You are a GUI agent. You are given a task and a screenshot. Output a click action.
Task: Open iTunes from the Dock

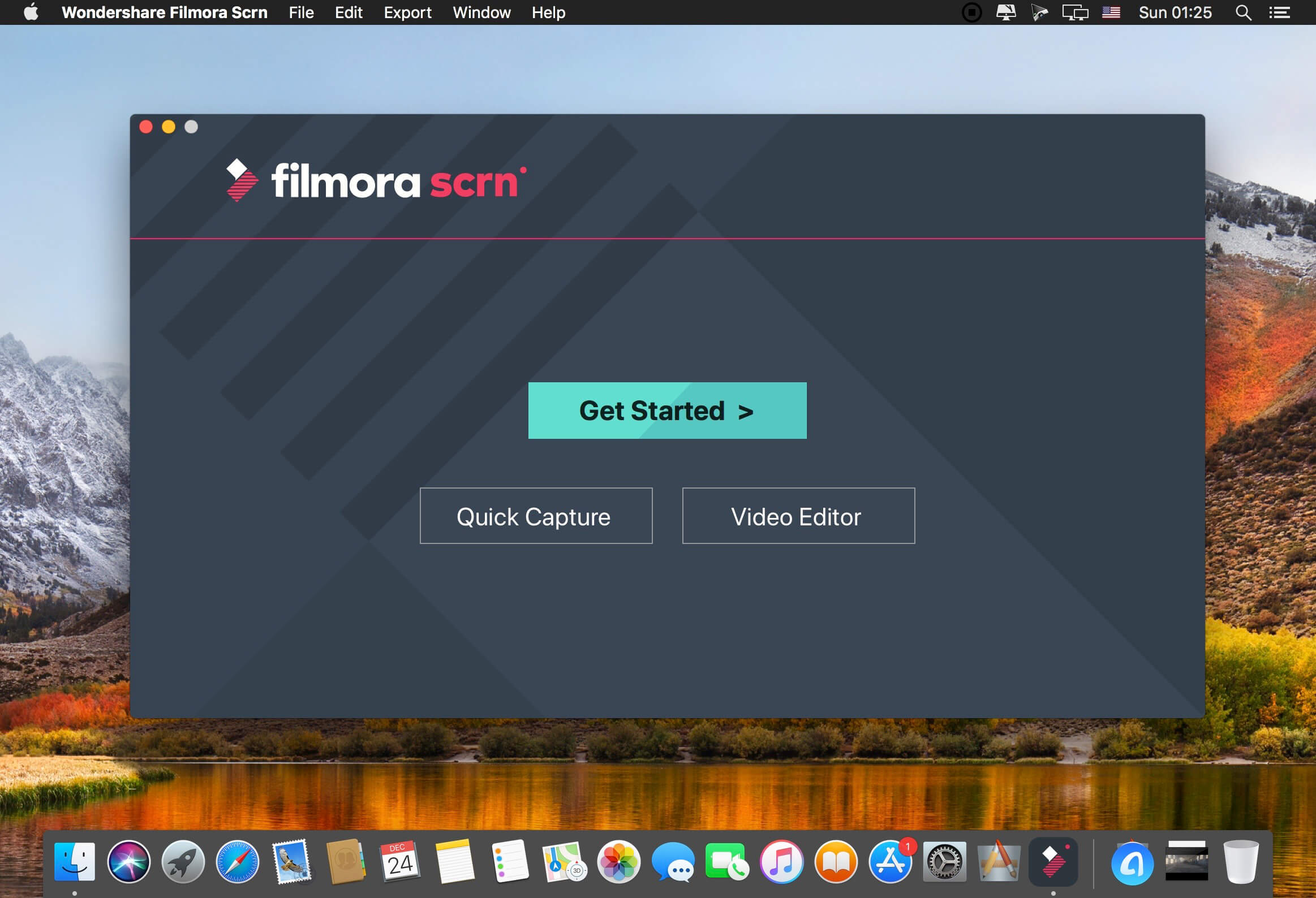pos(781,862)
